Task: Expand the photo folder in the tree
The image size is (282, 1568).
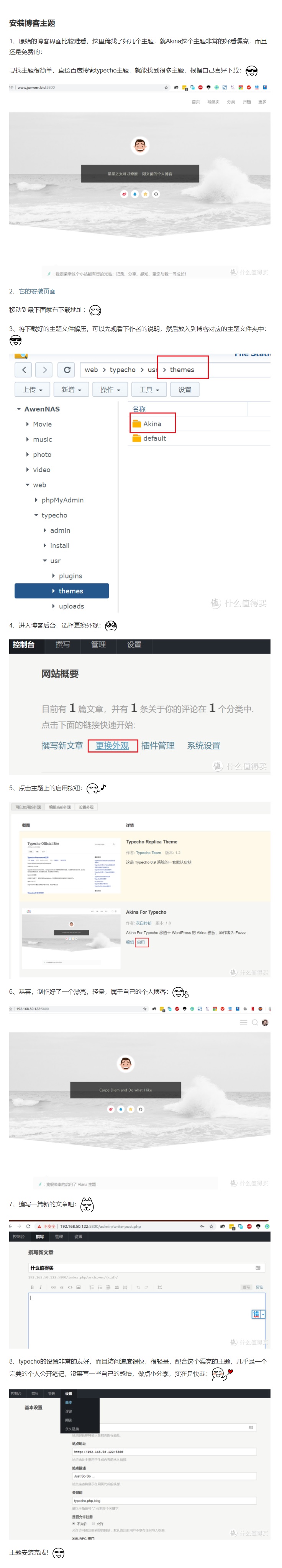Action: (x=27, y=455)
